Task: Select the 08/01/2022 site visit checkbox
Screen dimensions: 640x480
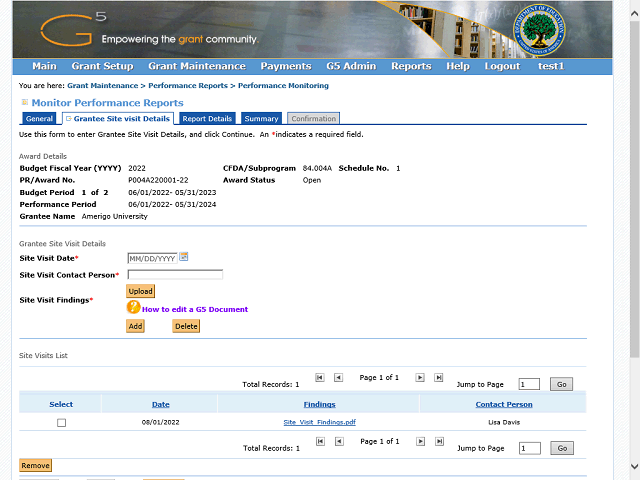Action: [61, 423]
